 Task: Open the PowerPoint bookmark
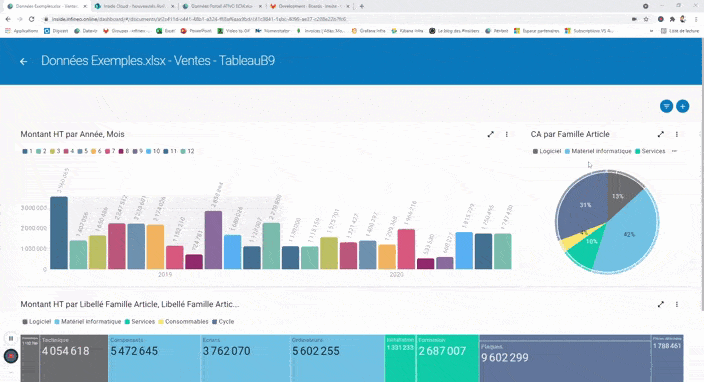196,31
